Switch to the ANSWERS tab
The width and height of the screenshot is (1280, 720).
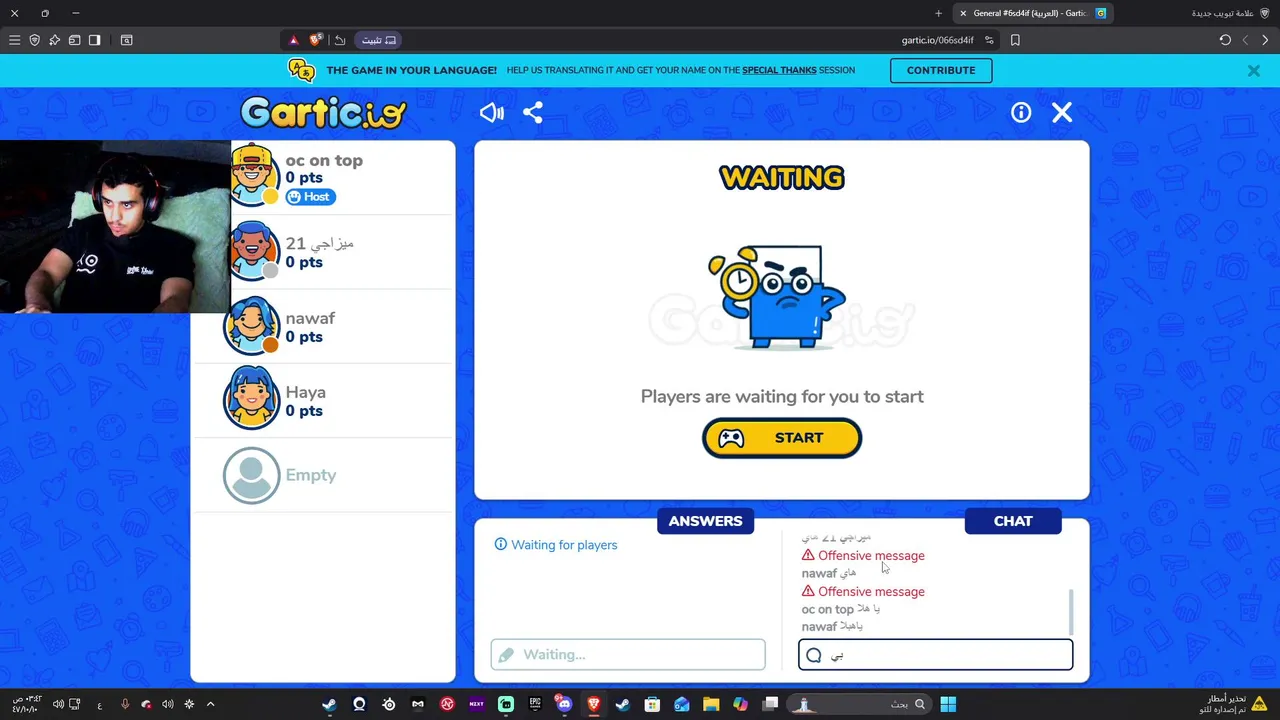[x=705, y=521]
